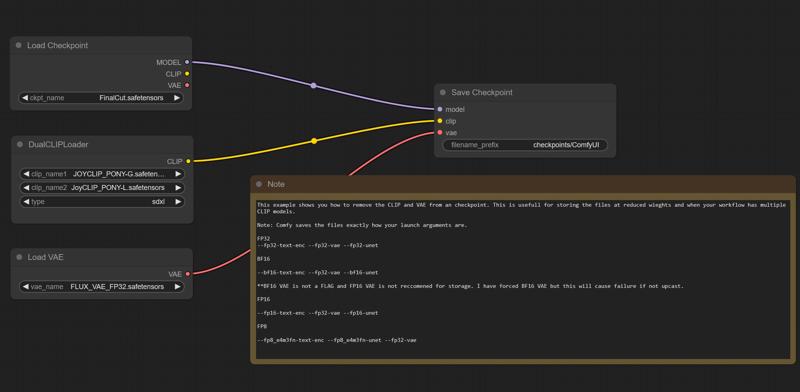Click the CLIP output socket on DualCLIPLoader
800x392 pixels.
[x=188, y=161]
